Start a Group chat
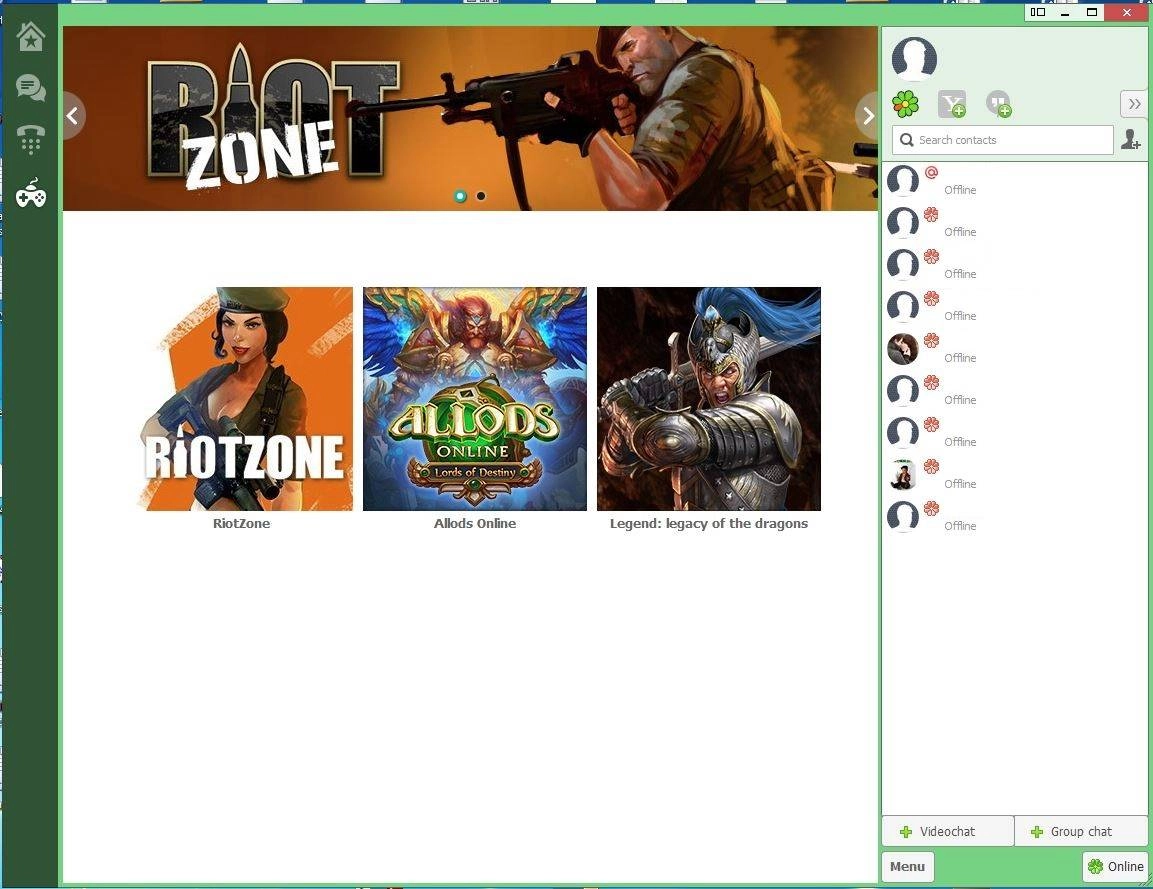This screenshot has width=1153, height=889. (1081, 832)
